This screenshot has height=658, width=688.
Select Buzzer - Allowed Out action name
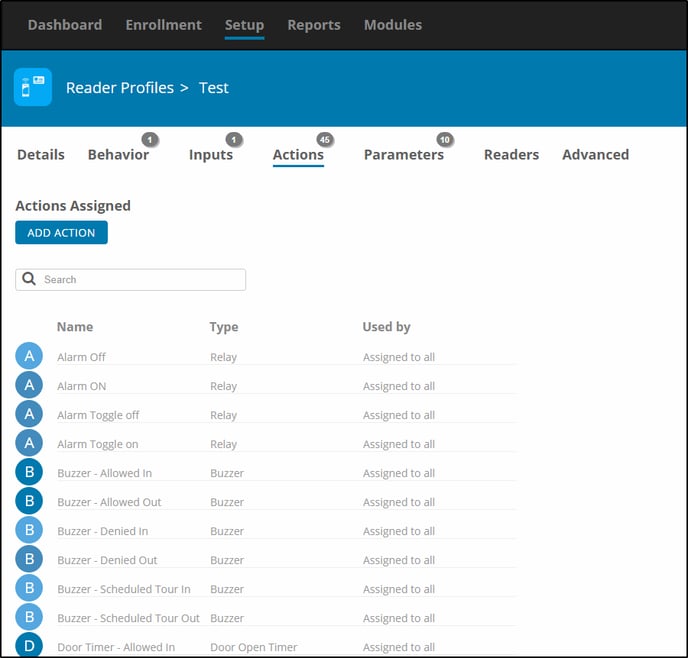click(x=109, y=502)
